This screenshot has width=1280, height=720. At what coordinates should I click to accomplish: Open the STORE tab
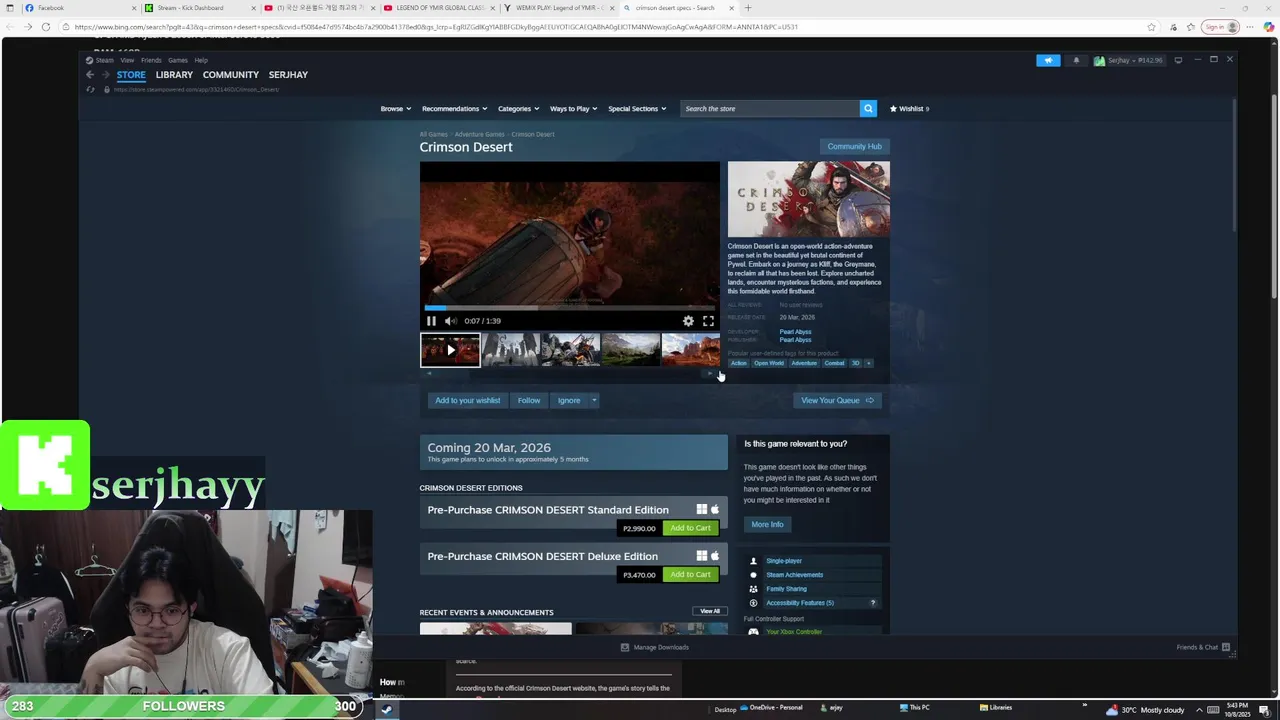(131, 75)
